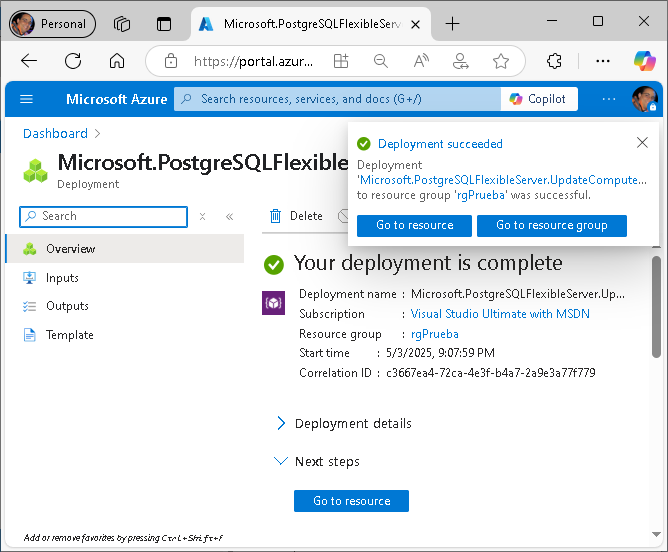
Task: Click the left menu Search field
Action: point(104,217)
